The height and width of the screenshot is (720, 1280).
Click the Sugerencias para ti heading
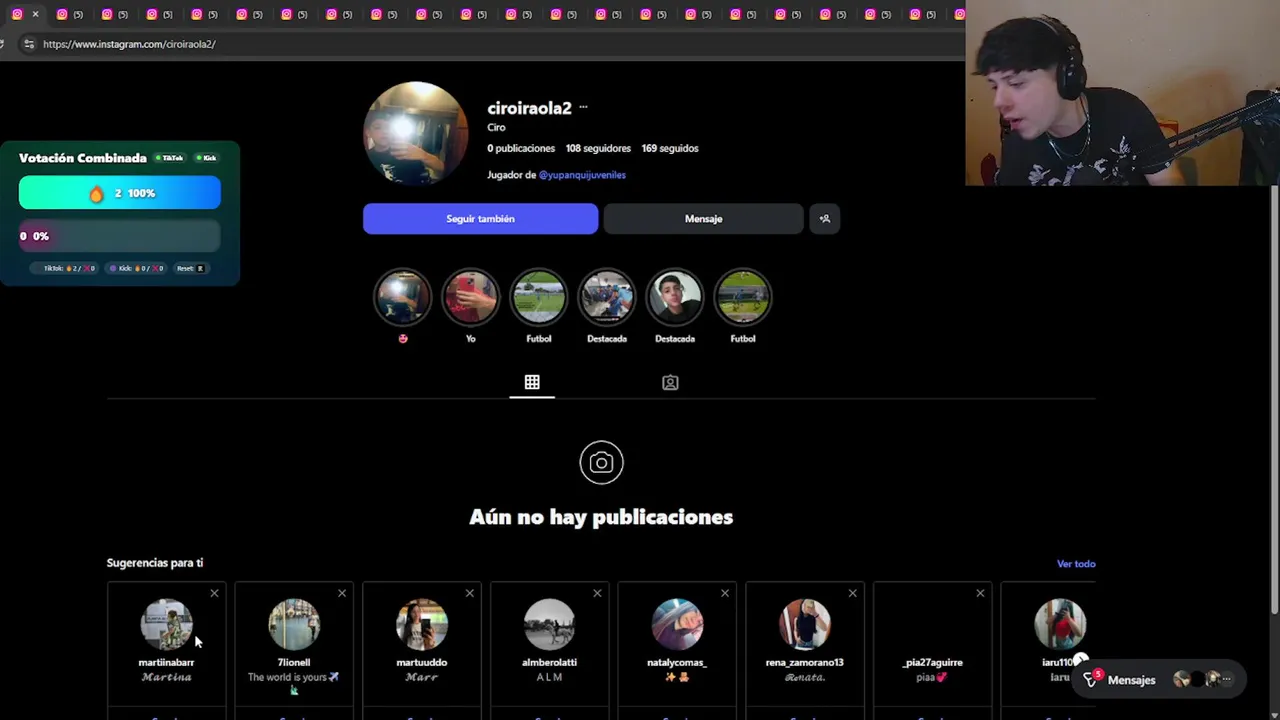click(155, 563)
